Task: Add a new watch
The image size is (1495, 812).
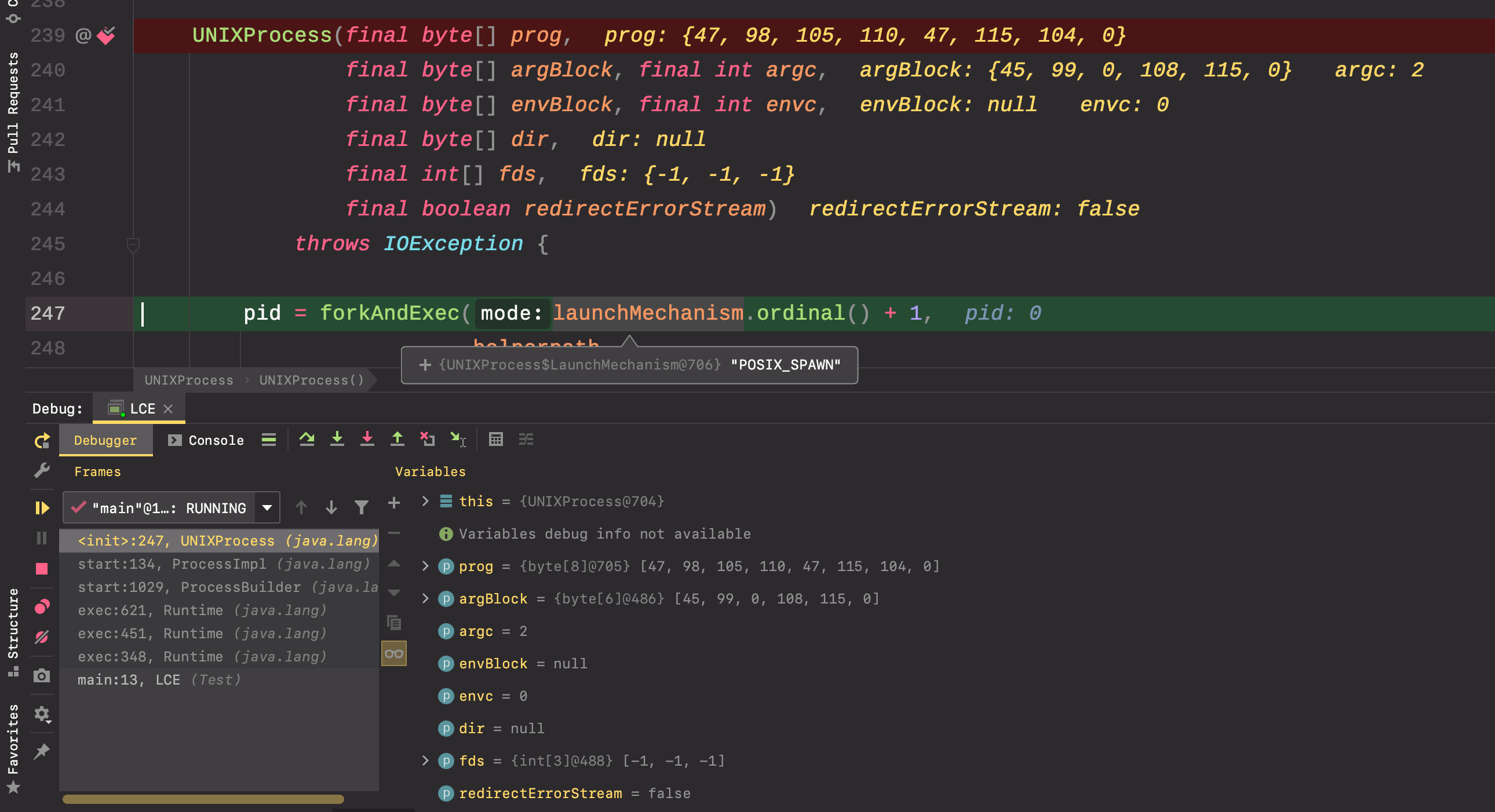Action: tap(394, 503)
